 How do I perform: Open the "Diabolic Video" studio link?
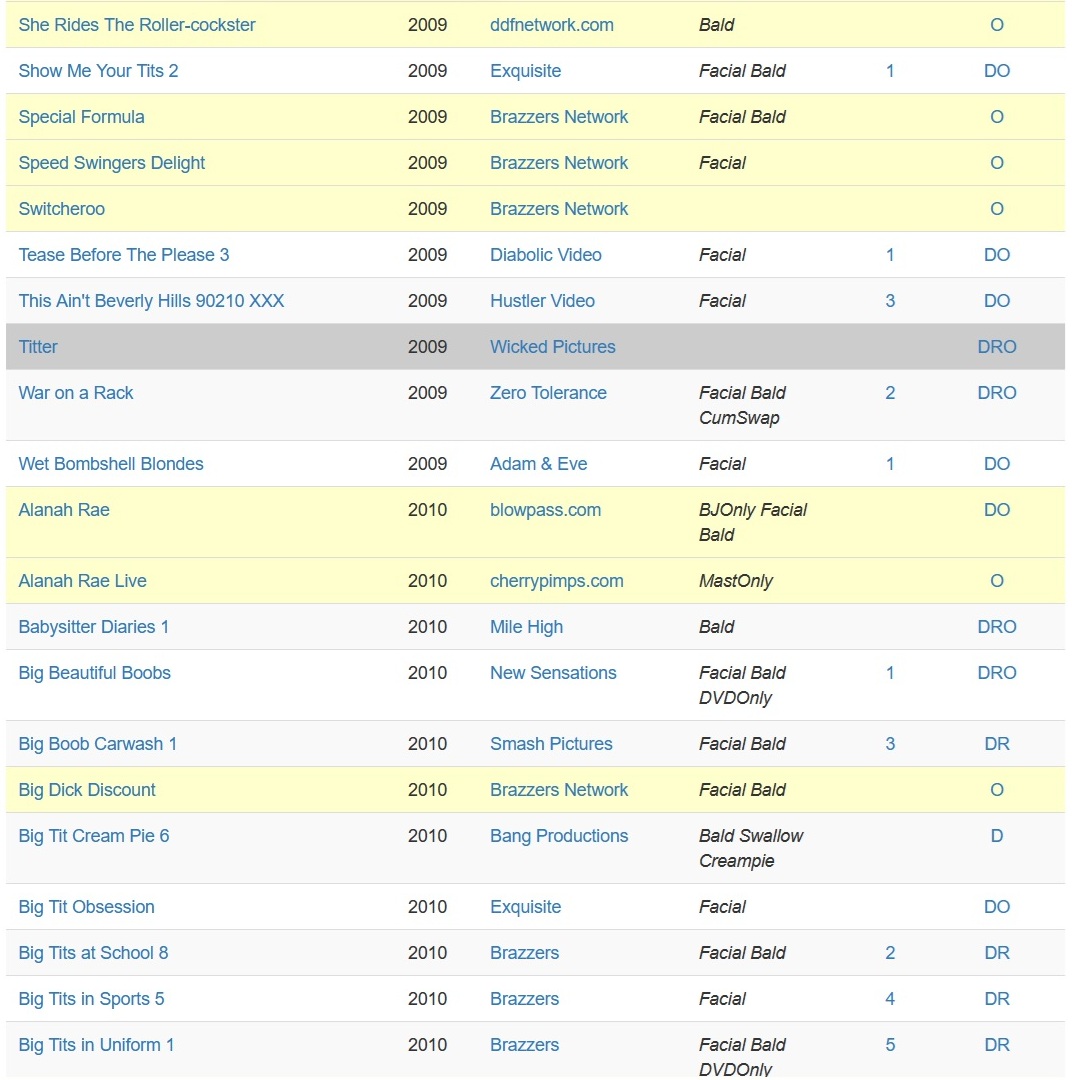[546, 255]
